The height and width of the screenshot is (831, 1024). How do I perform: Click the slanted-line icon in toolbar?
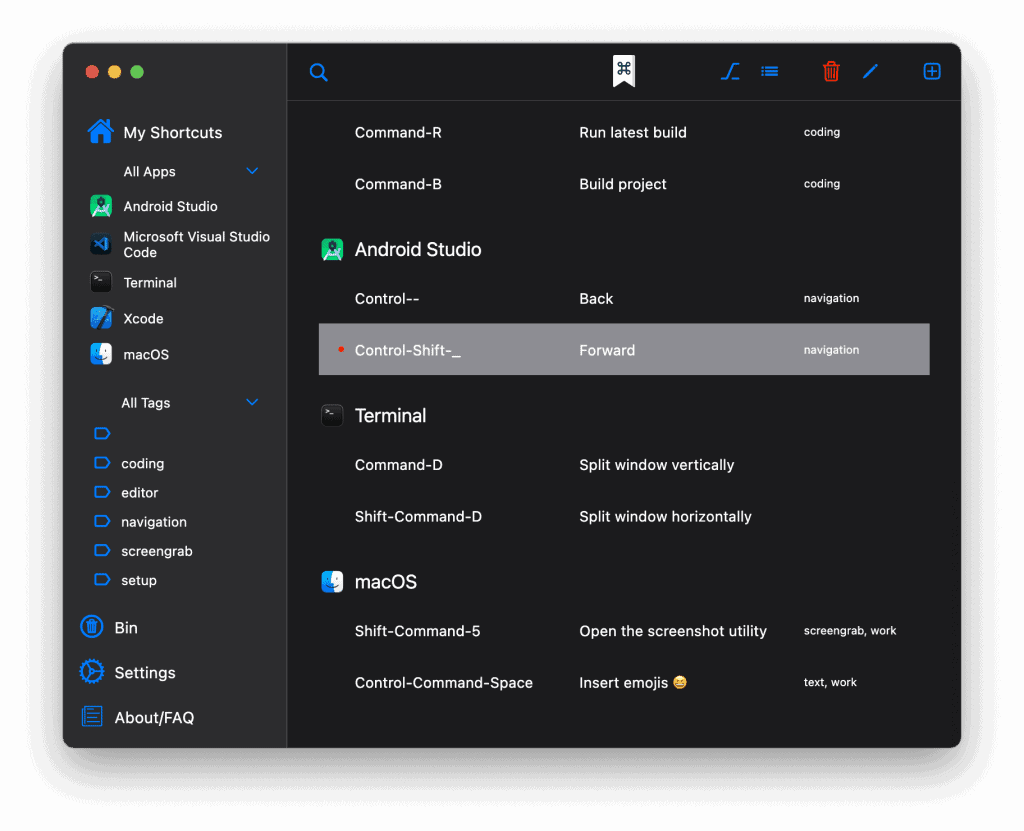click(x=730, y=71)
